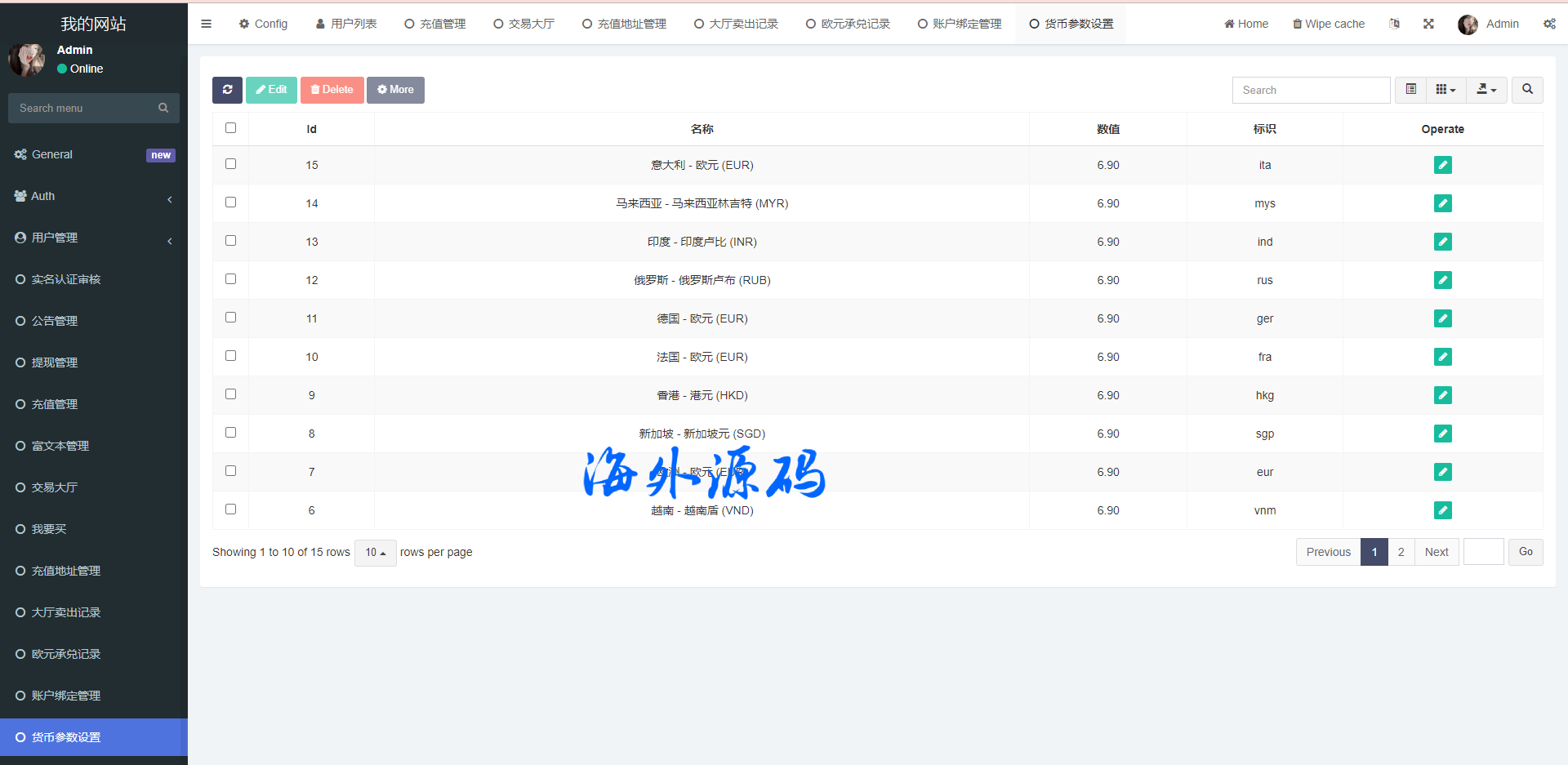Click the Wipe cache link
This screenshot has width=1568, height=765.
click(1329, 24)
